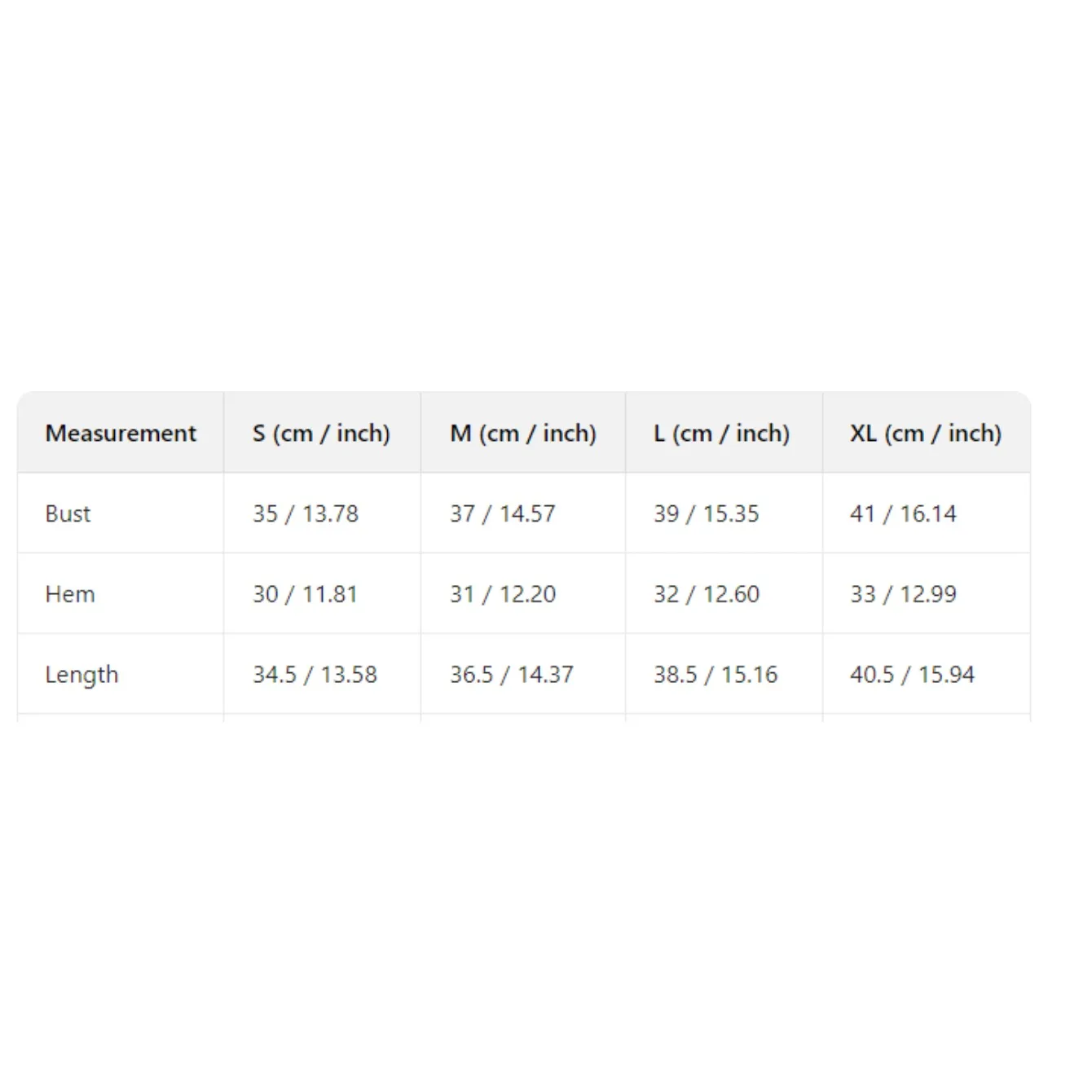The image size is (1092, 1092).
Task: Click Length XL value 40.5 / 15.94
Action: click(x=912, y=675)
